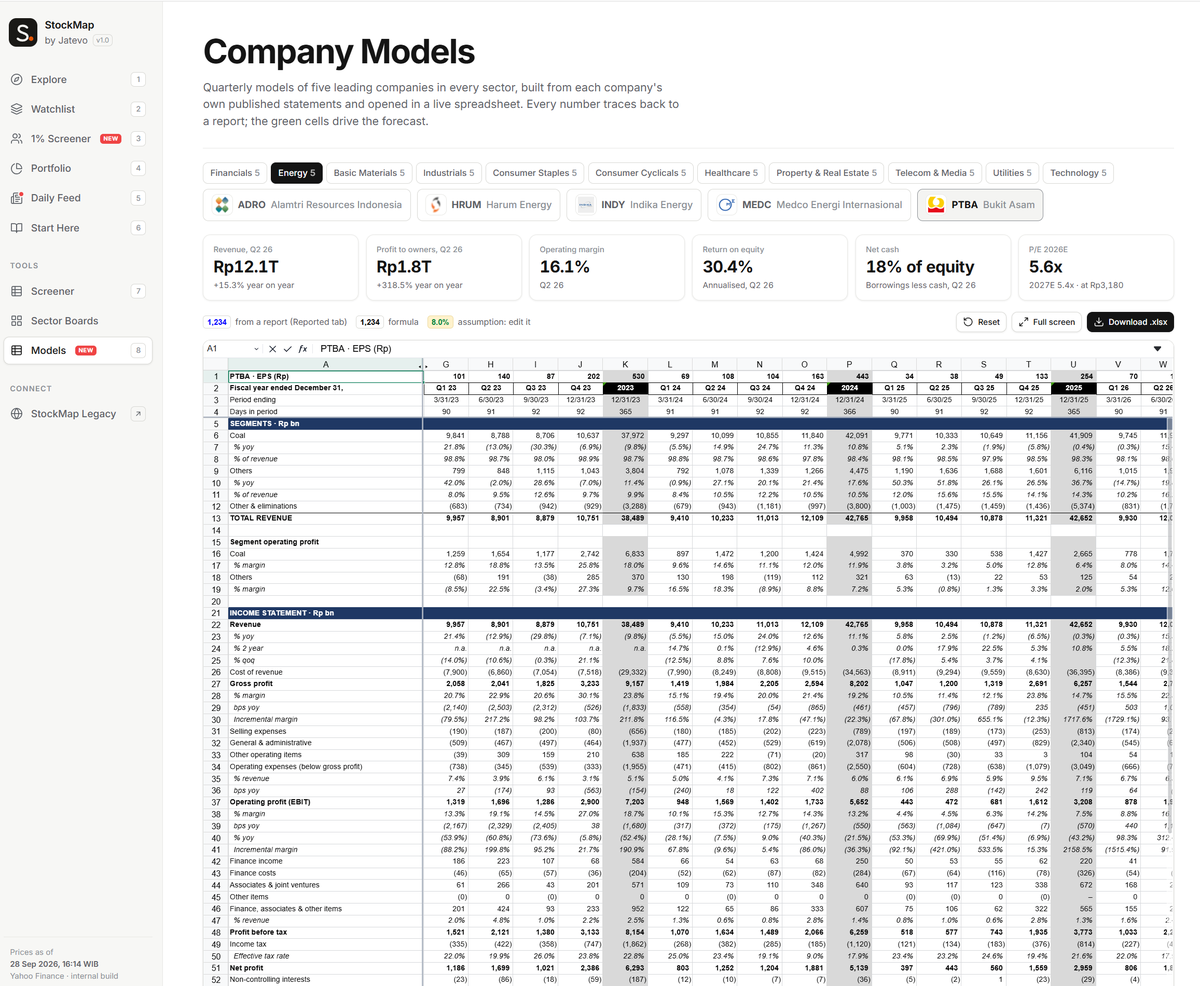1200x986 pixels.
Task: Select the Consumer Cyclicals 5 sector tab
Action: tap(641, 173)
